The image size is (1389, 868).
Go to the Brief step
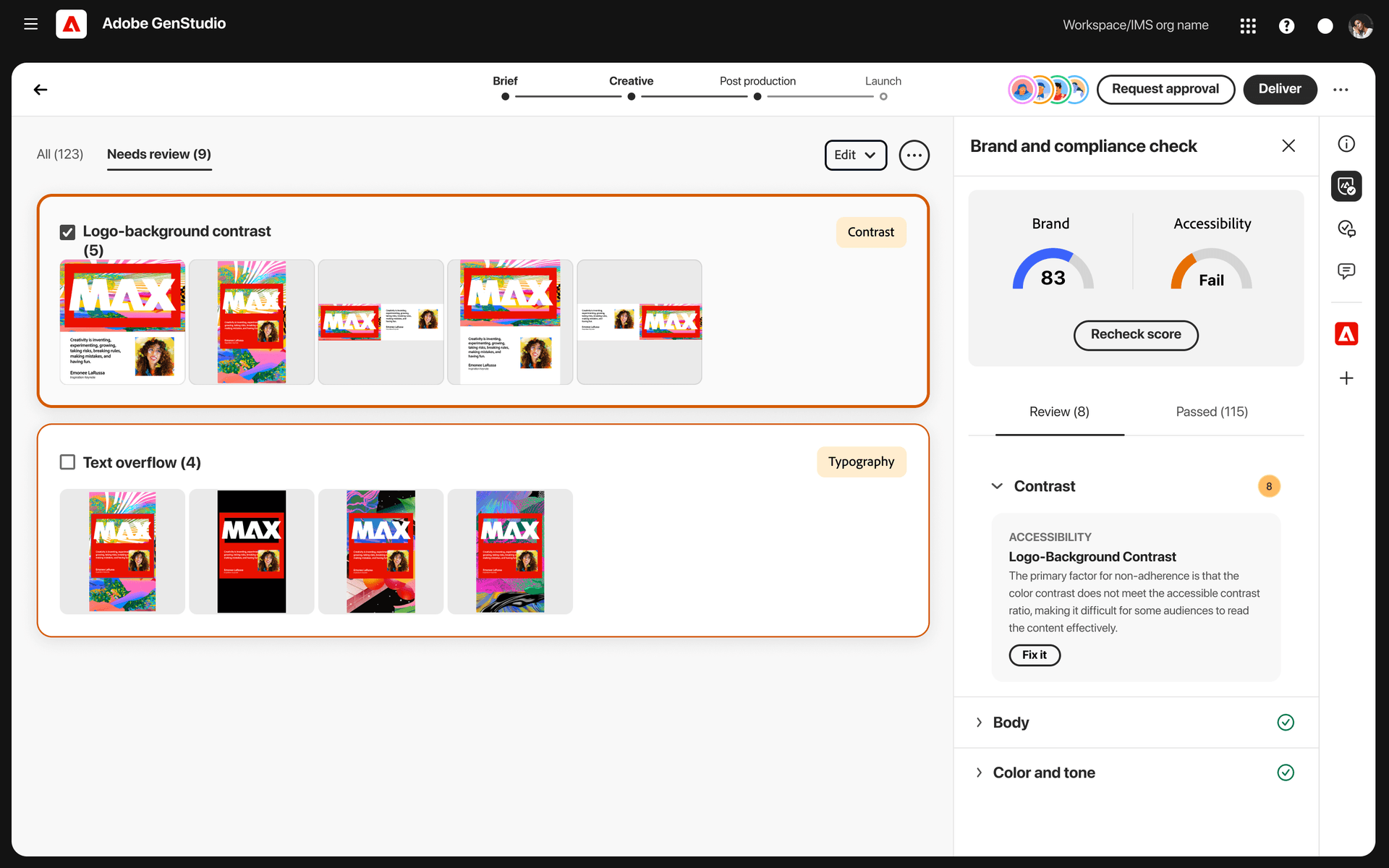505,87
